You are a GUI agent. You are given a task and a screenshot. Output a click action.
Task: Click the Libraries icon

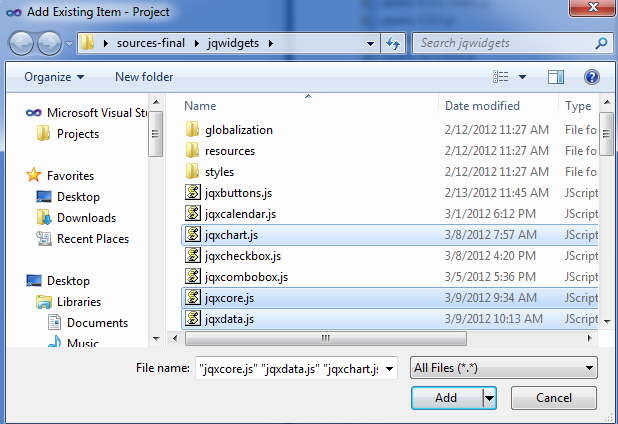44,302
